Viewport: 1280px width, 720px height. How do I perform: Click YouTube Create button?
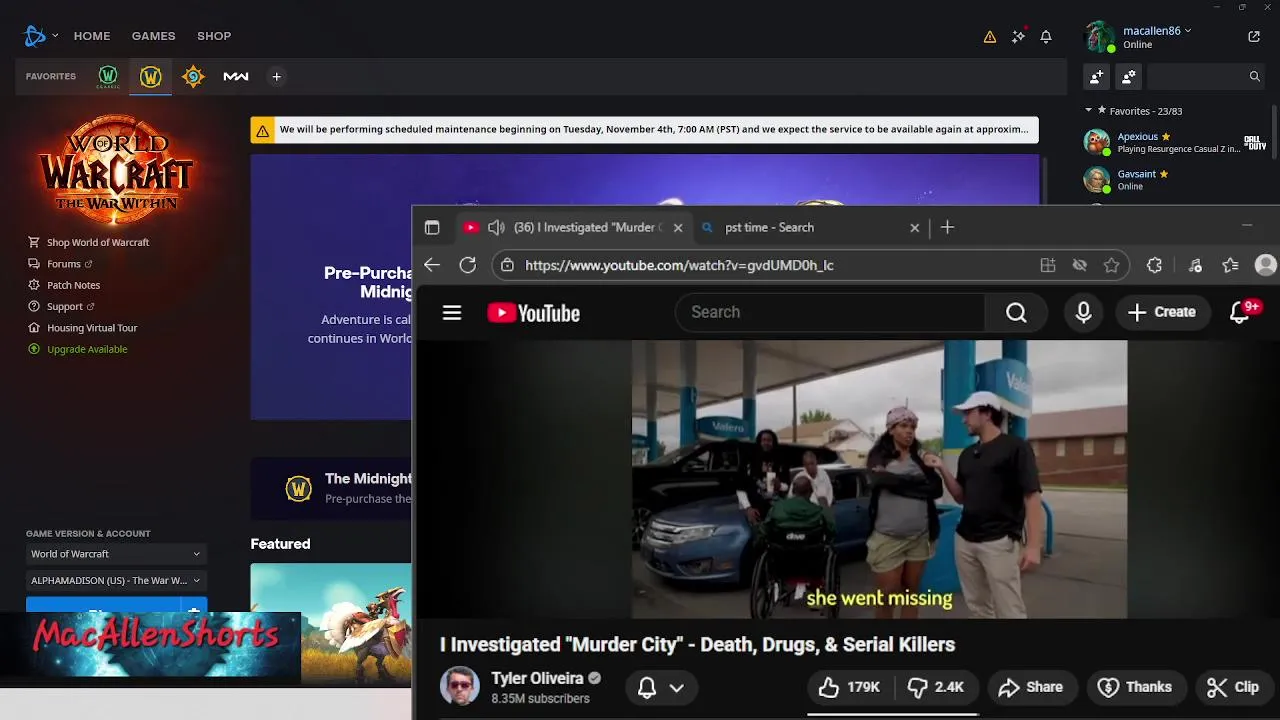click(x=1162, y=313)
